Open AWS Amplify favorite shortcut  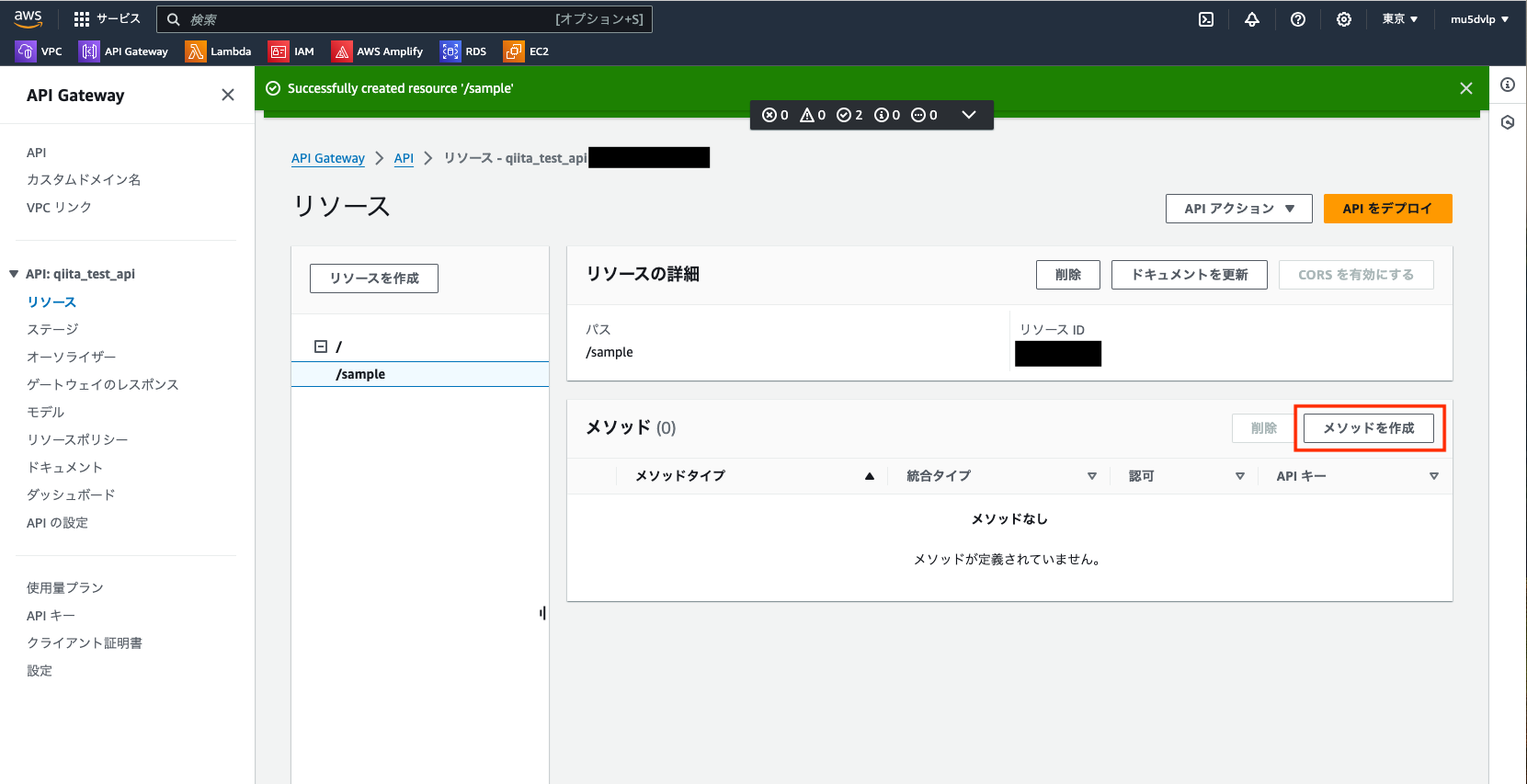pyautogui.click(x=378, y=51)
